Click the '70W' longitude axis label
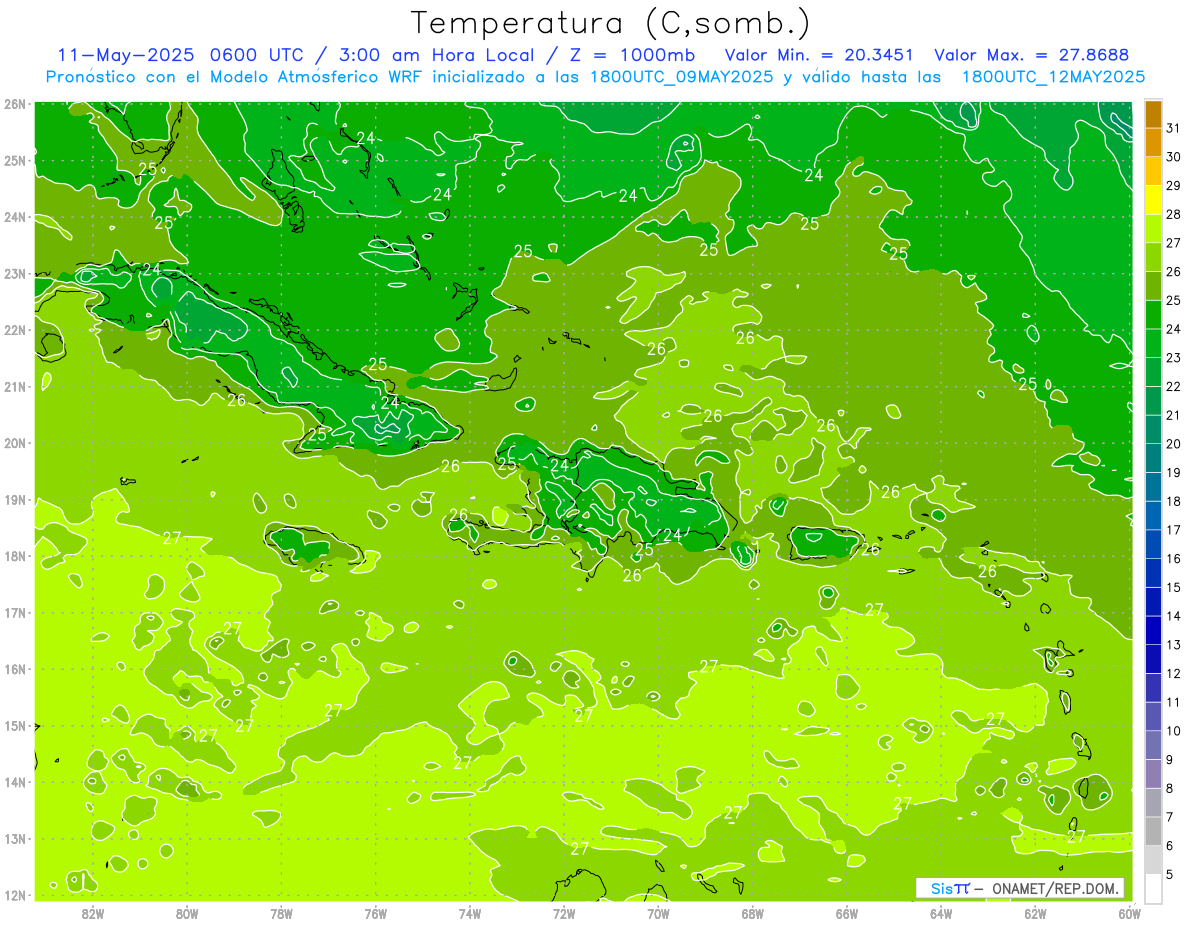This screenshot has width=1200, height=927. (x=658, y=913)
